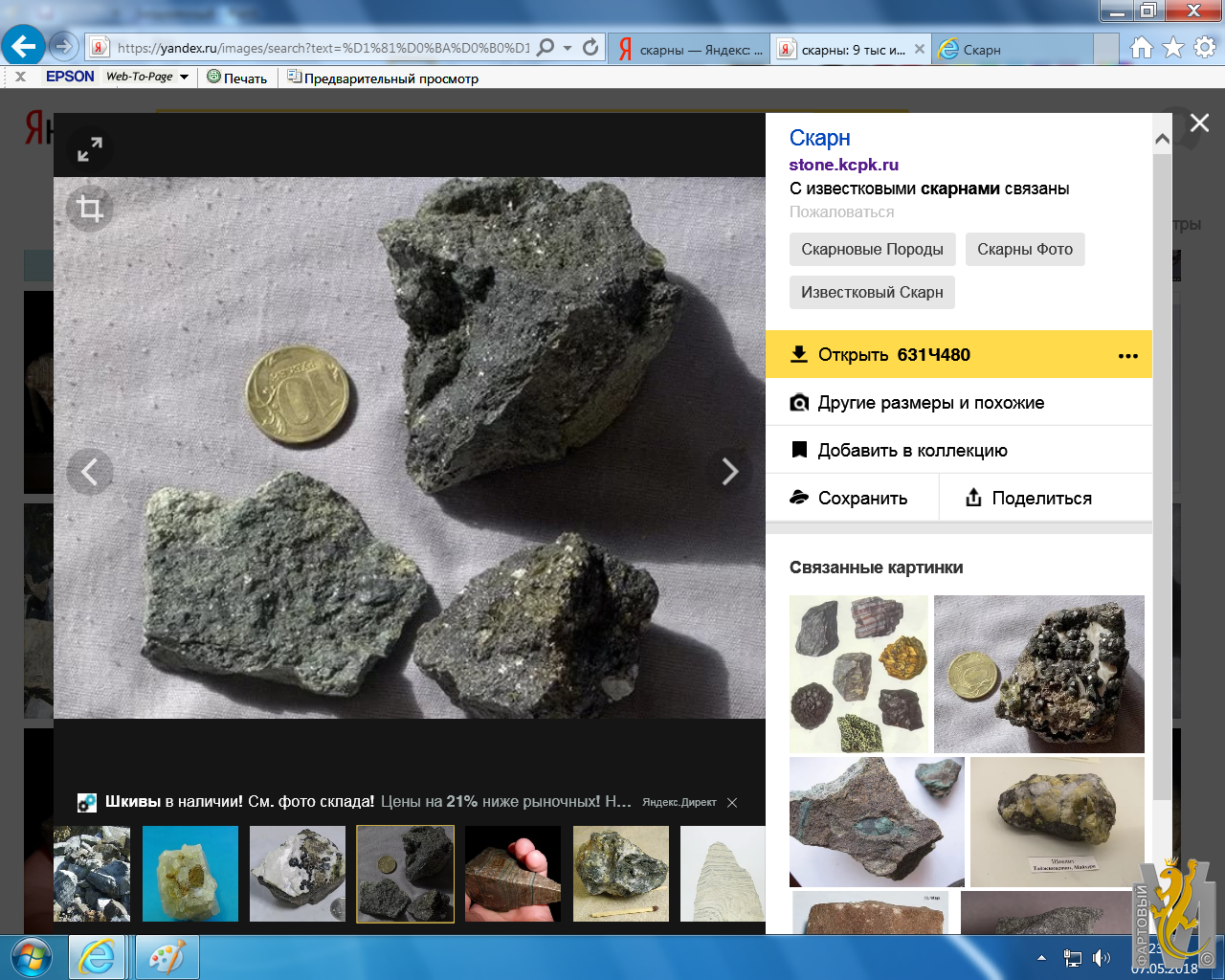
Task: Select filmstrip thumbnail with turquoise background
Action: coord(190,874)
